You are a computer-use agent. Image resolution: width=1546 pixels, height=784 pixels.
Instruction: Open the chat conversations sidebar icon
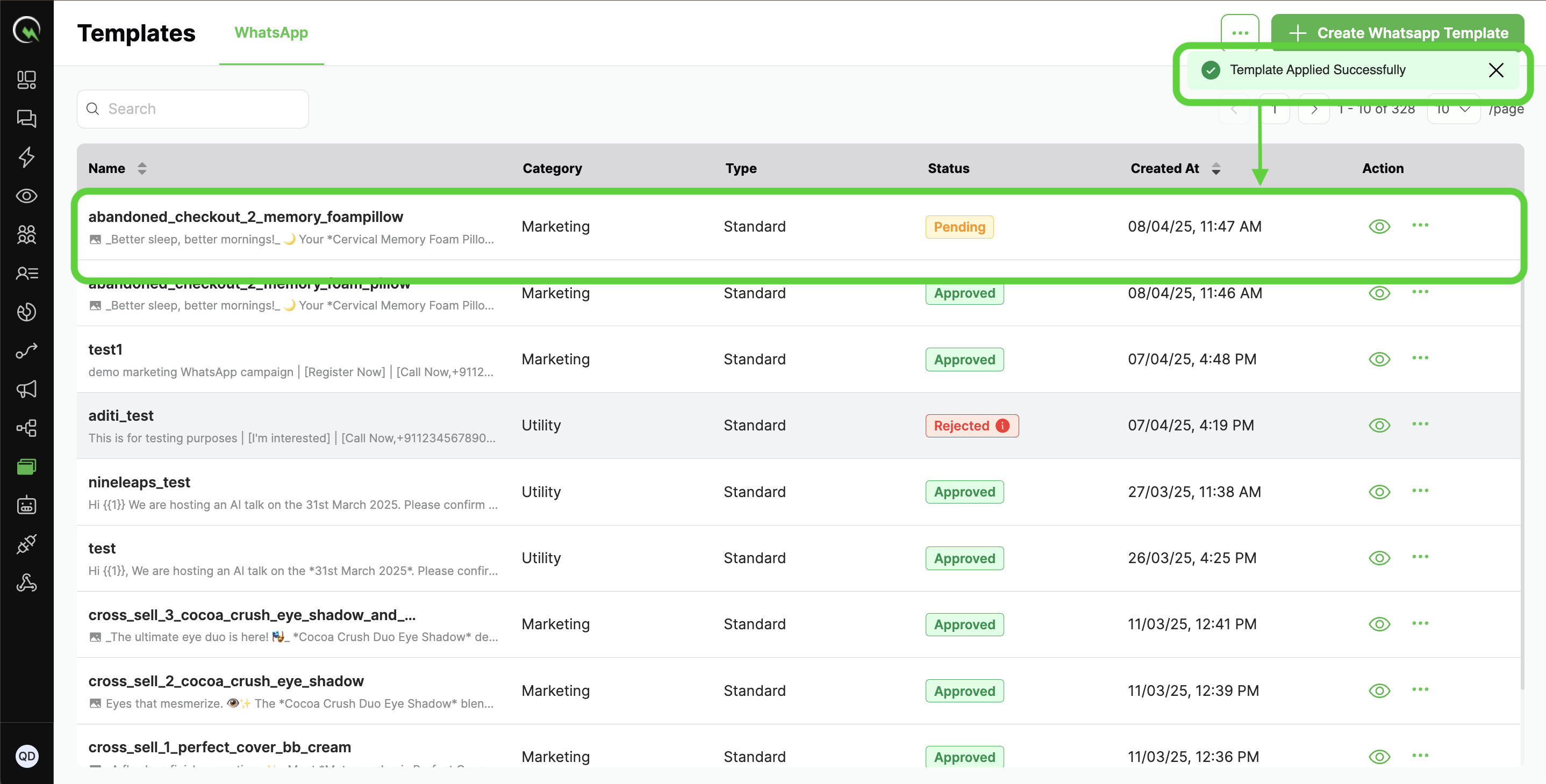click(x=26, y=118)
